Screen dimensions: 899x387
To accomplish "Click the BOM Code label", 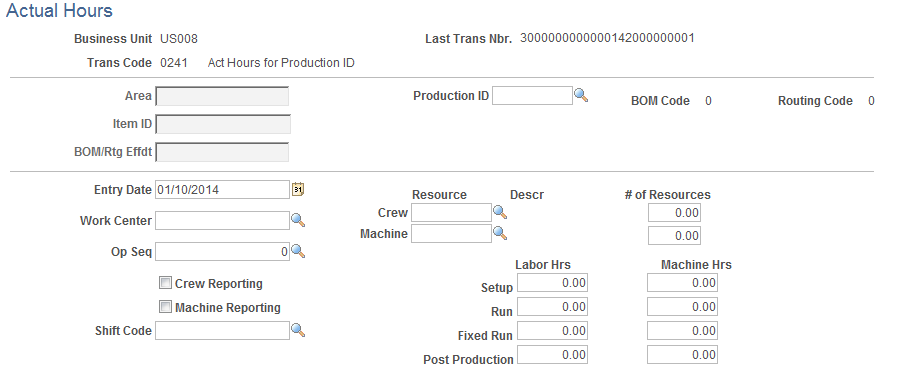I will [660, 101].
